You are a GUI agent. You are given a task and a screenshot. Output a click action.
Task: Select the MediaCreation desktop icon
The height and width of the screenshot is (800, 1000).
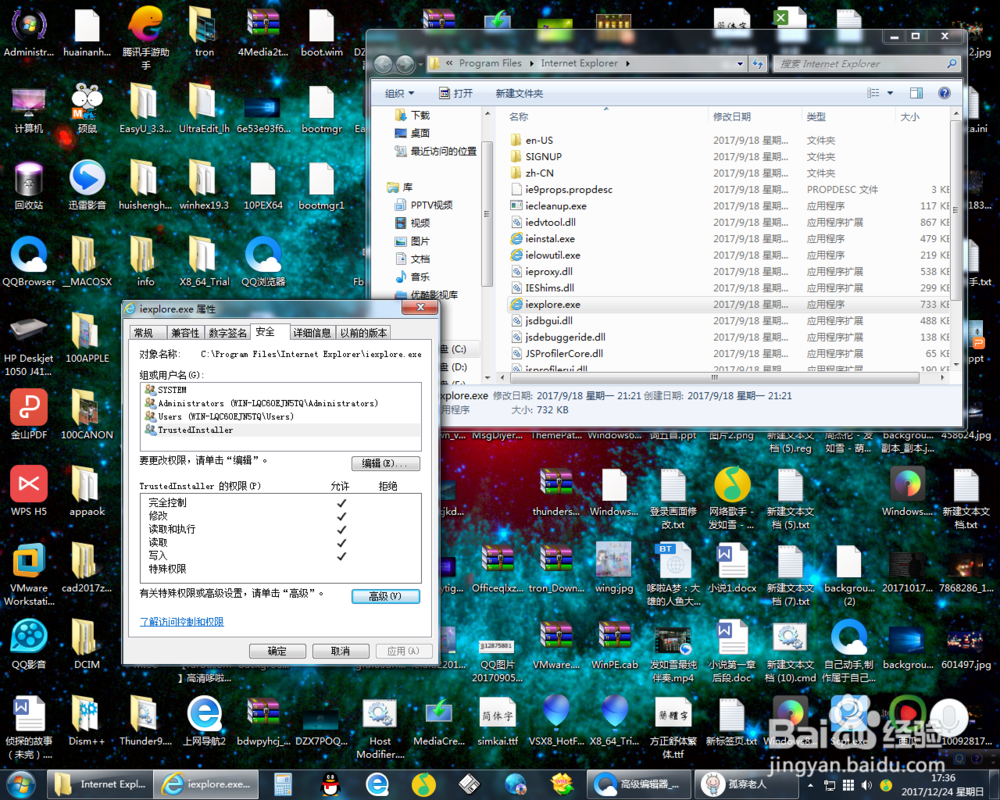tap(439, 721)
